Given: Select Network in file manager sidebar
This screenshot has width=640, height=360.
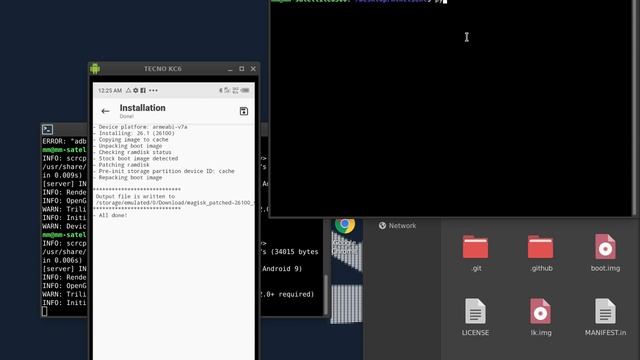Looking at the screenshot, I should [x=397, y=226].
